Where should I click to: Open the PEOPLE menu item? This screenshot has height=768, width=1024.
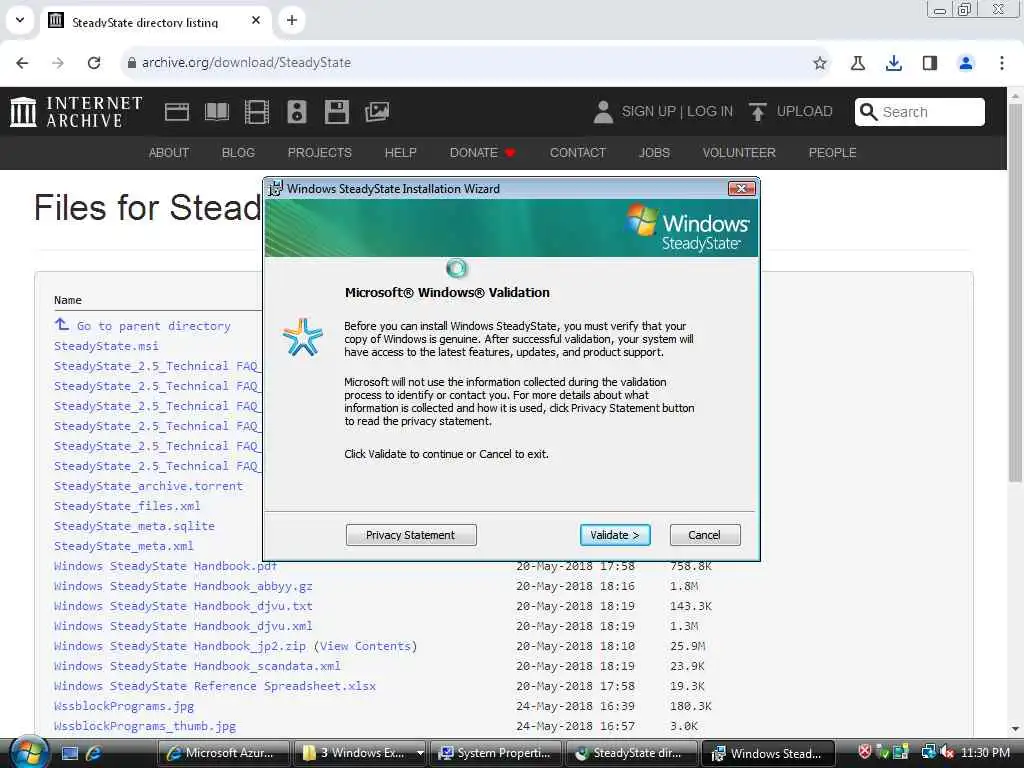832,153
